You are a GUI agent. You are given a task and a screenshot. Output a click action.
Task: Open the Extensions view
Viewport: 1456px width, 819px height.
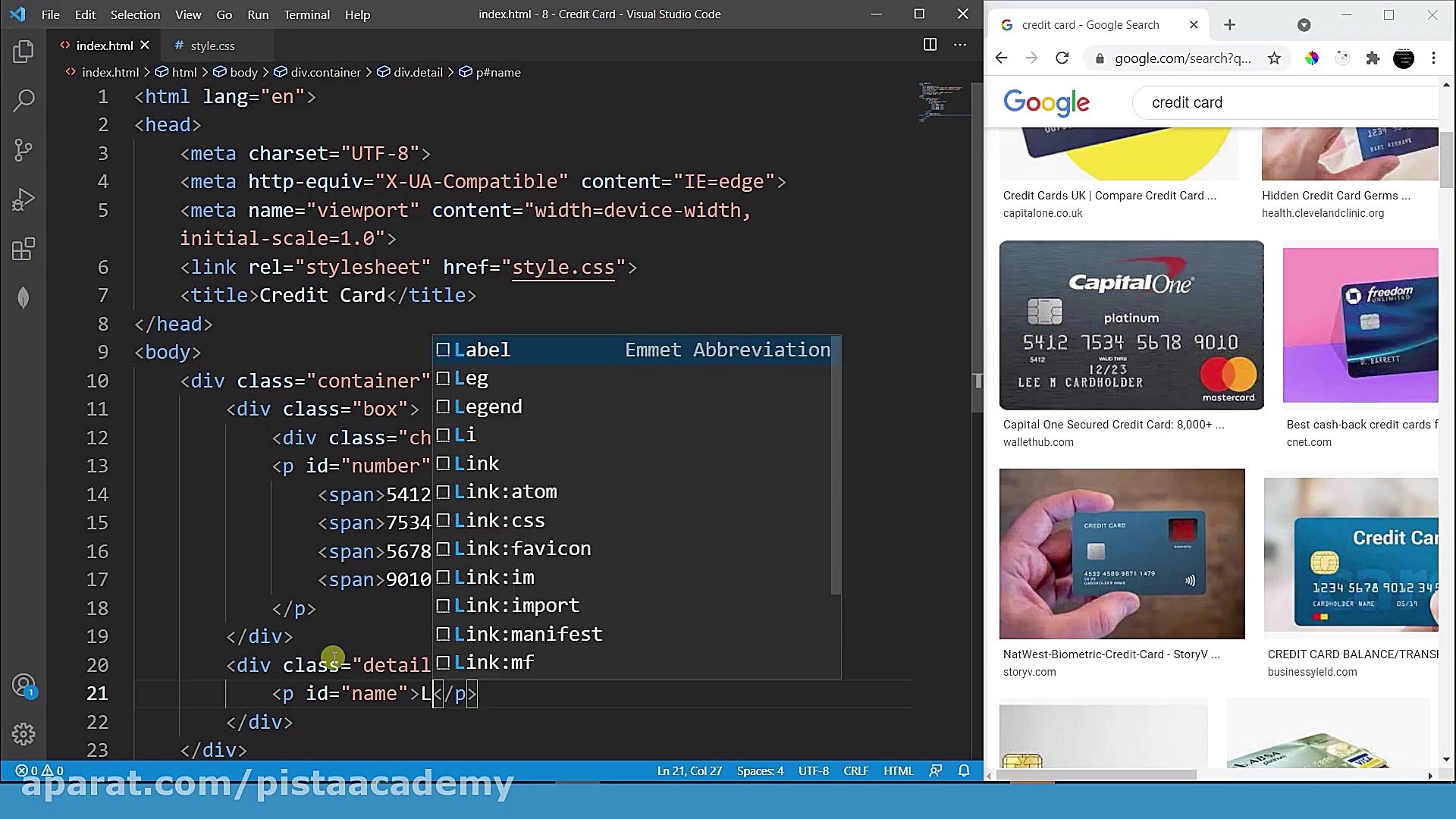coord(24,249)
